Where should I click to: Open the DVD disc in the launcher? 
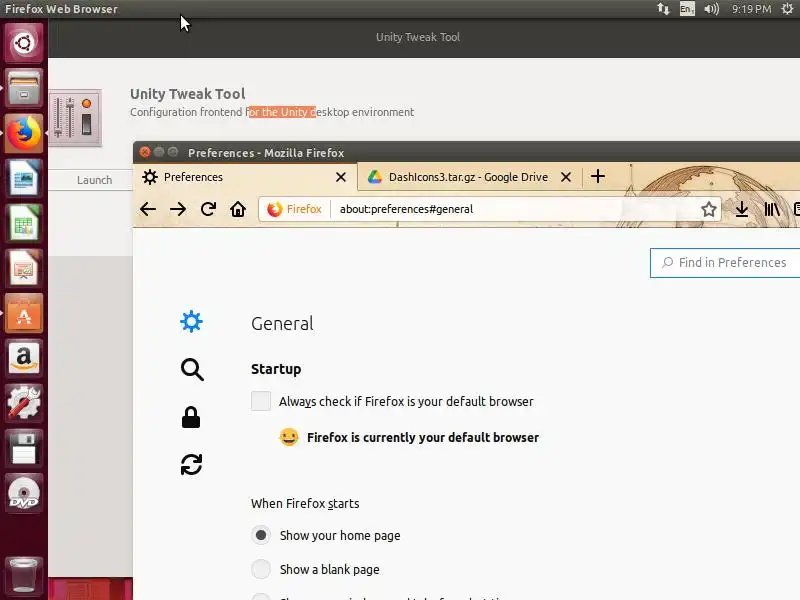click(23, 493)
